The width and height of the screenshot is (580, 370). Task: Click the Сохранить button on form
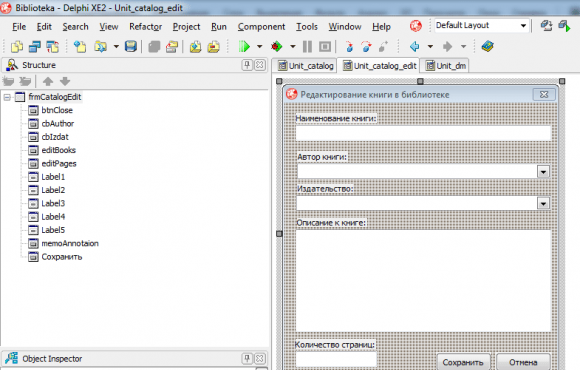(463, 362)
